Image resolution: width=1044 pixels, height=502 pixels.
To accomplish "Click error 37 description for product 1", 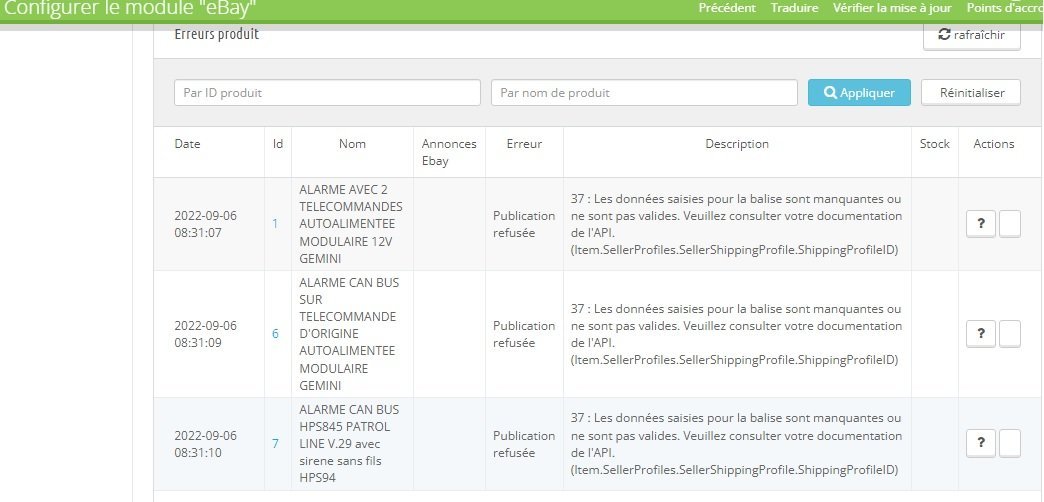I will [736, 224].
